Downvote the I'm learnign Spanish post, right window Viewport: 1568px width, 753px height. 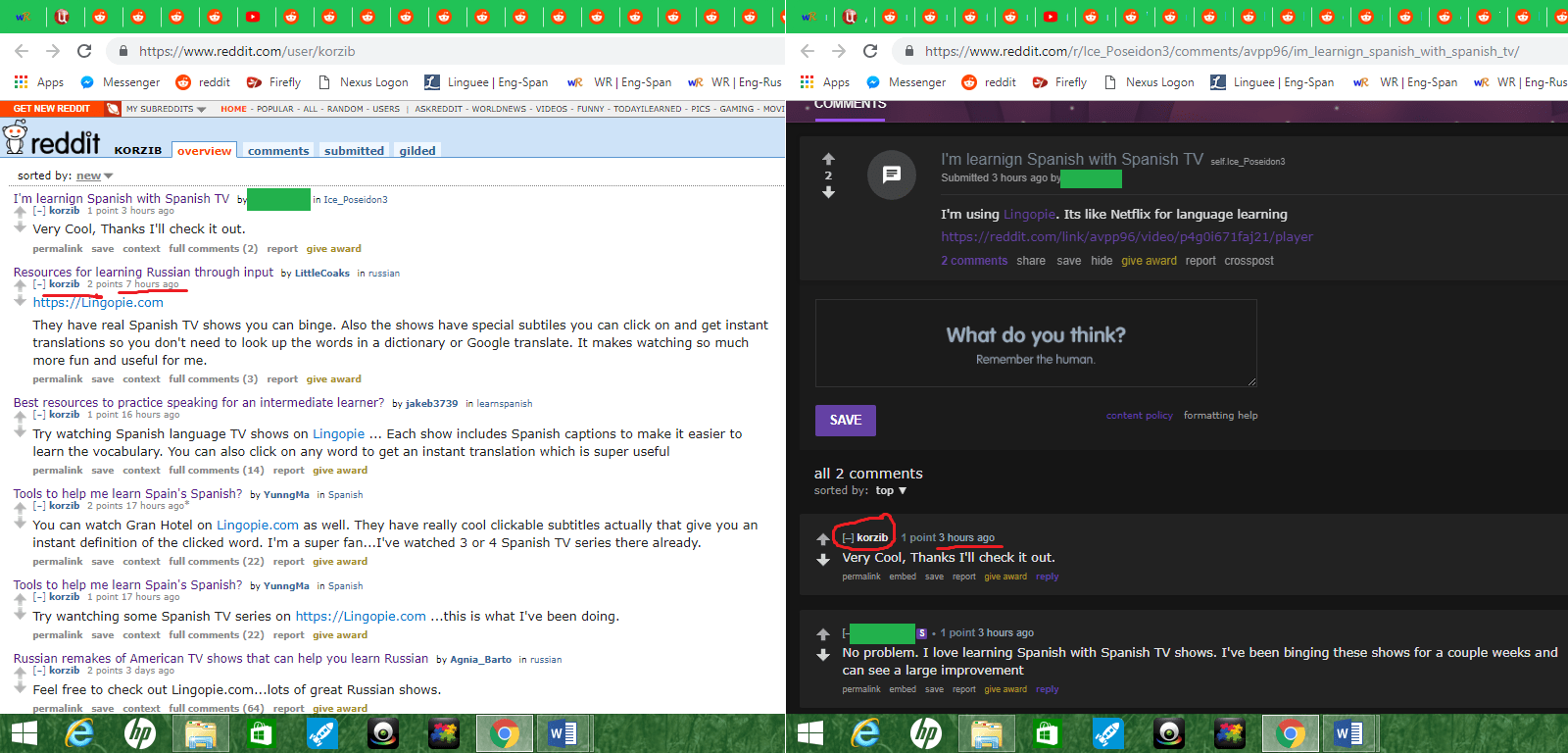pos(828,192)
